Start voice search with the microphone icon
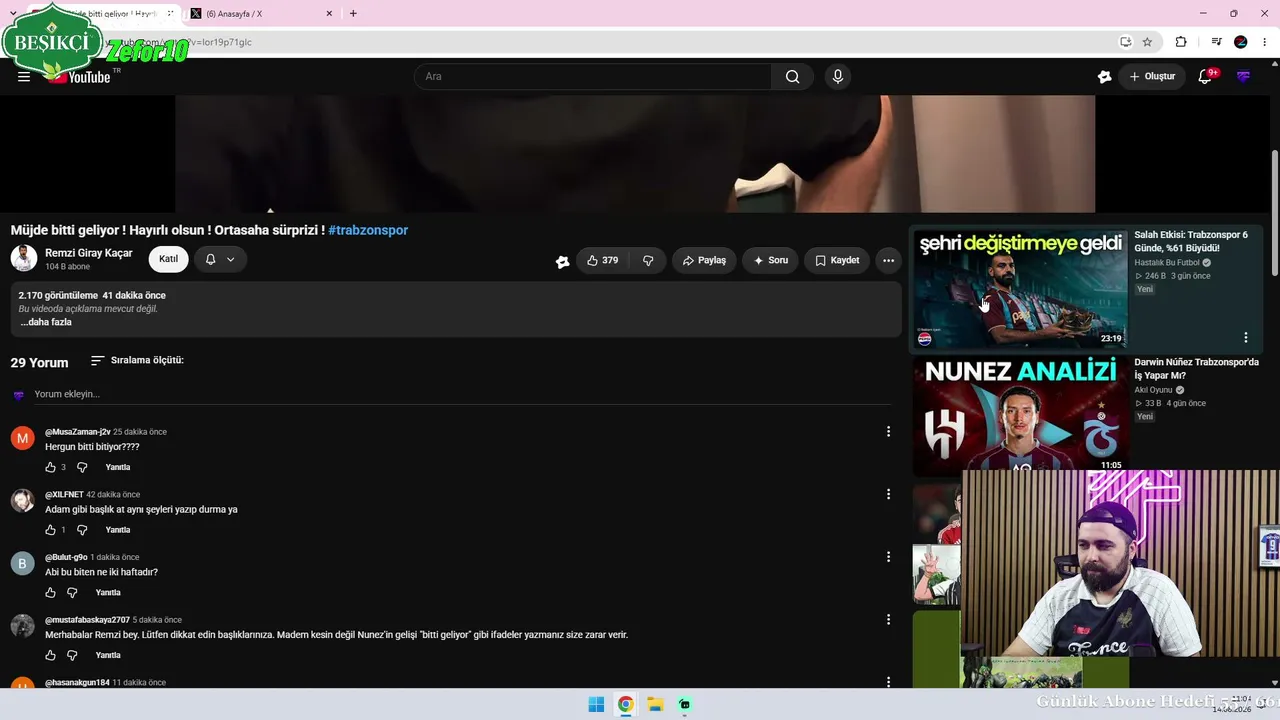The width and height of the screenshot is (1280, 720). coord(838,77)
